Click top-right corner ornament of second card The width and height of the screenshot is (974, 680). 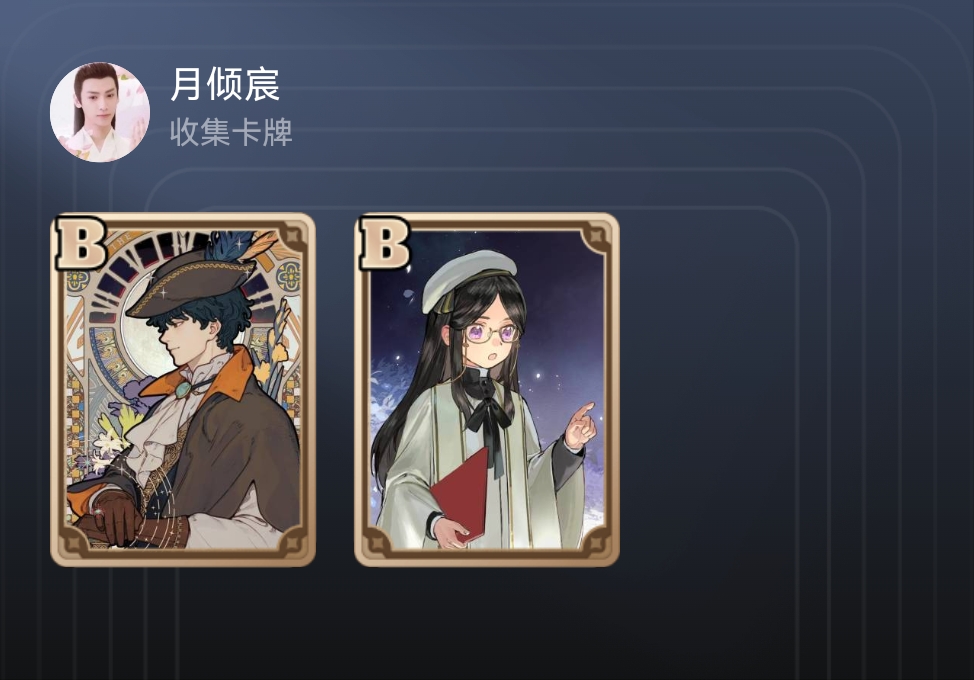pyautogui.click(x=594, y=238)
